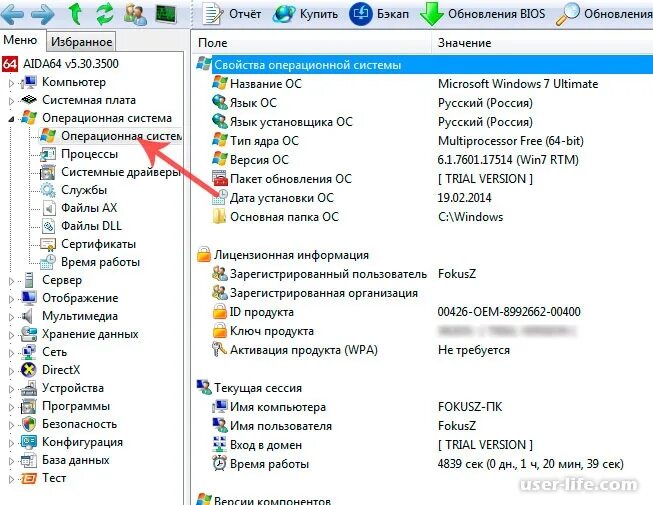The width and height of the screenshot is (653, 505).
Task: Click the Сеть network icon
Action: pos(28,352)
